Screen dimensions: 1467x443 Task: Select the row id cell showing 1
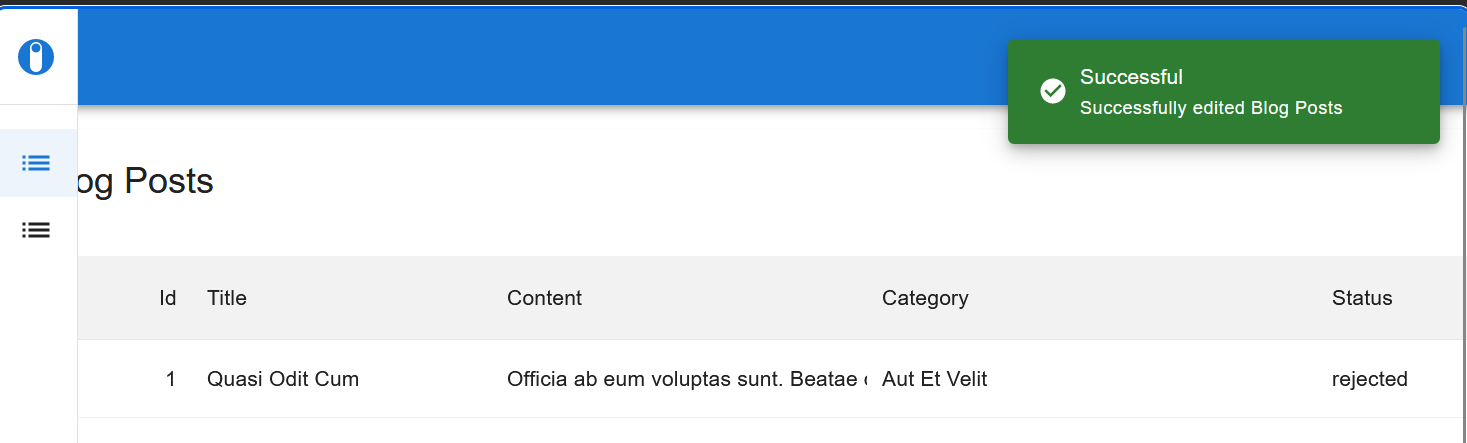[171, 379]
